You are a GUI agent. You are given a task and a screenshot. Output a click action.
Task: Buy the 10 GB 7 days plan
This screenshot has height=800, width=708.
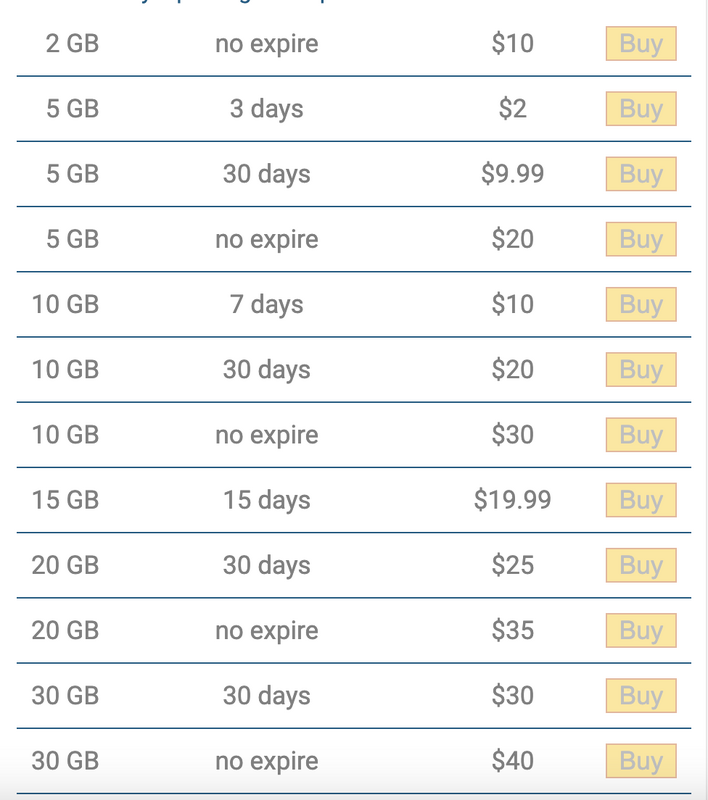click(x=641, y=304)
